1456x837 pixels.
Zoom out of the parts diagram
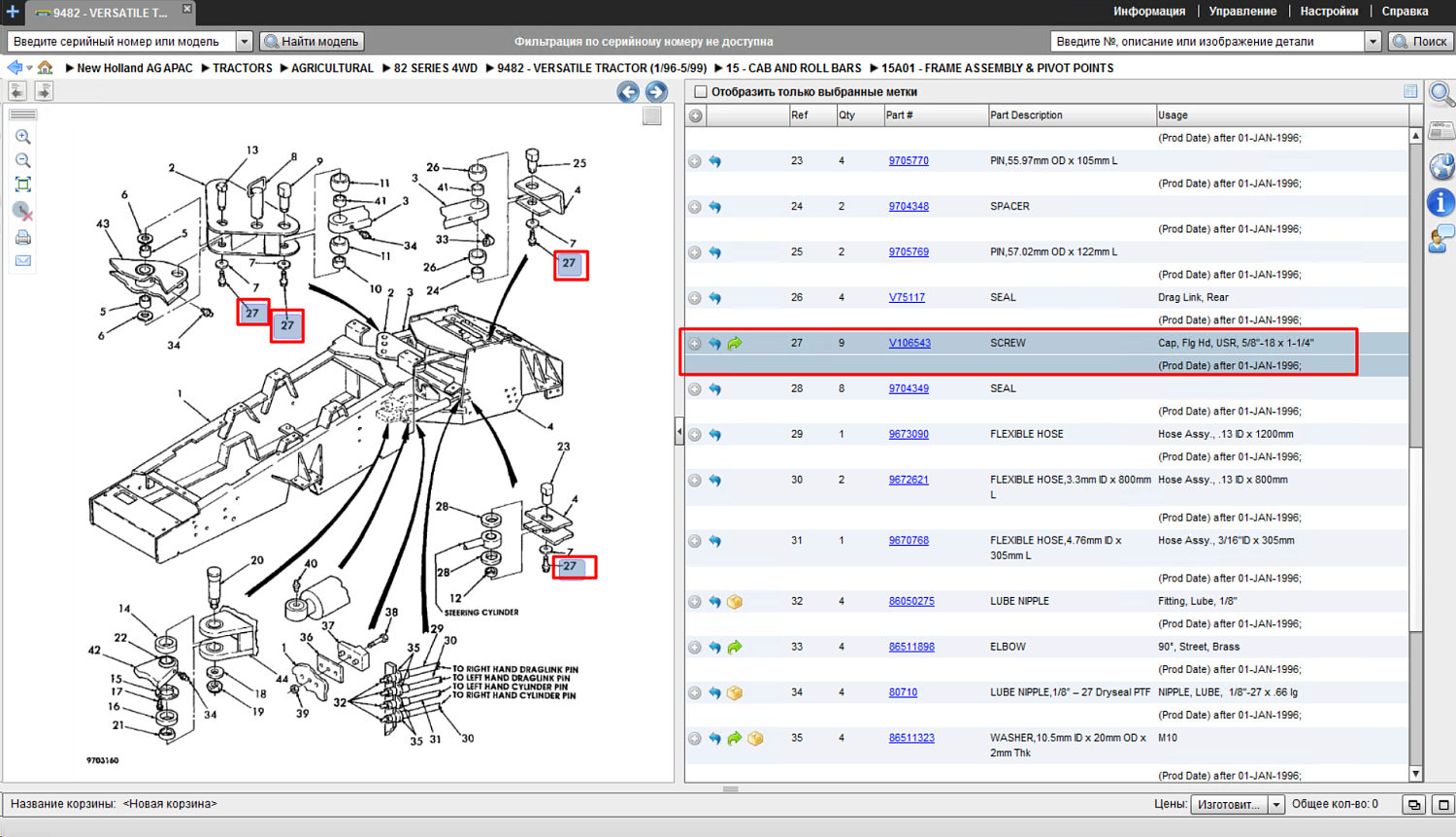(x=23, y=160)
